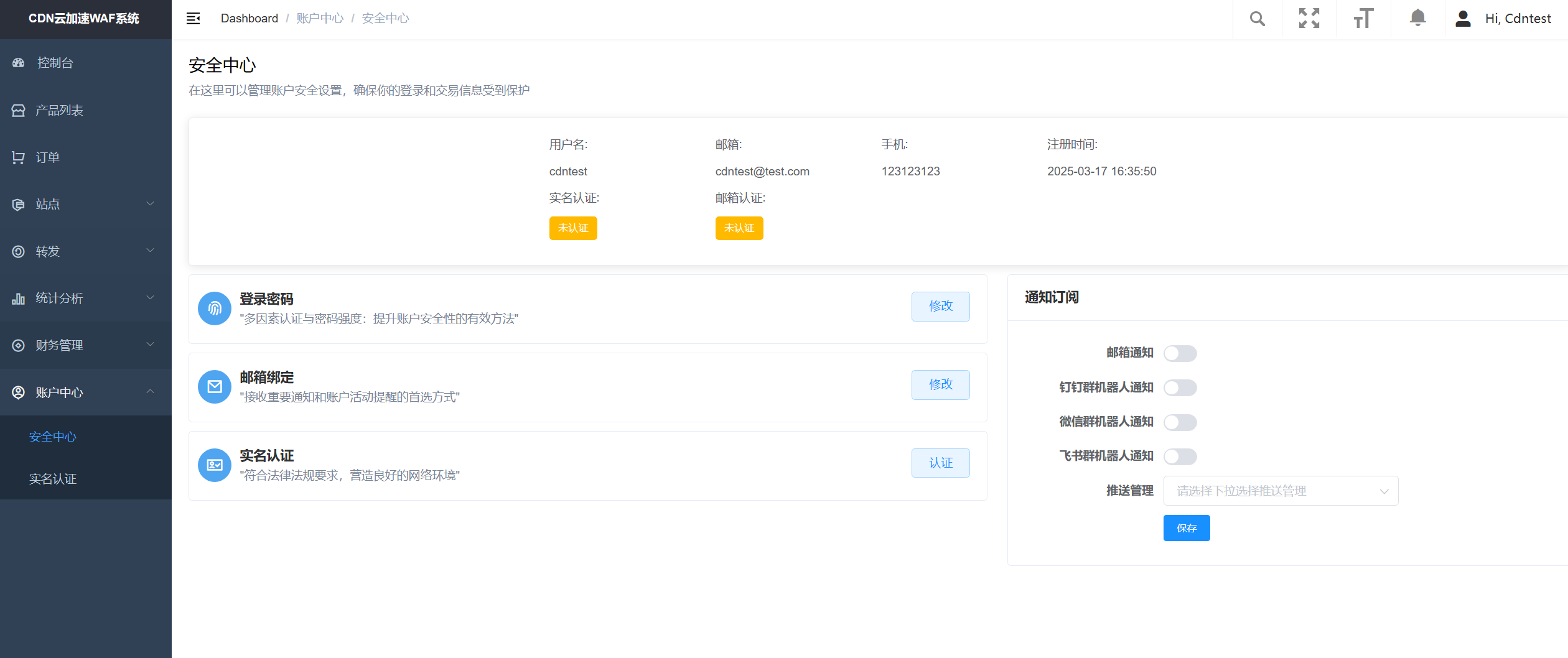Viewport: 1568px width, 658px height.
Task: Enable 飞书群机器人通知 switch
Action: click(x=1180, y=456)
